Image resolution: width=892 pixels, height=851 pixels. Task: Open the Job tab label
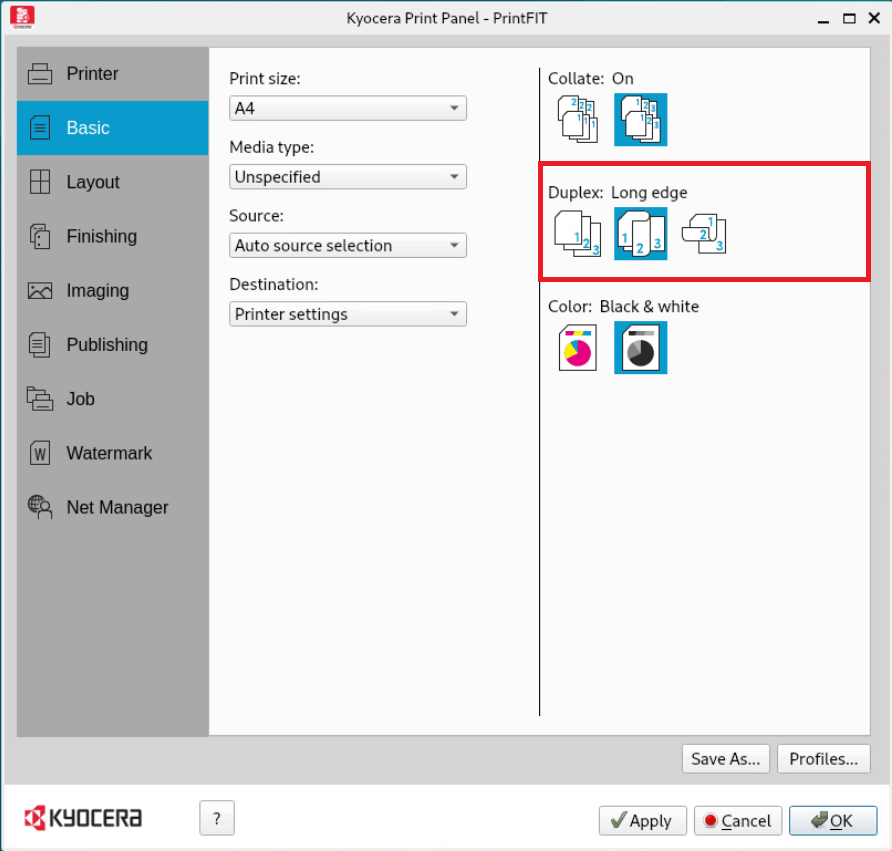tap(80, 399)
